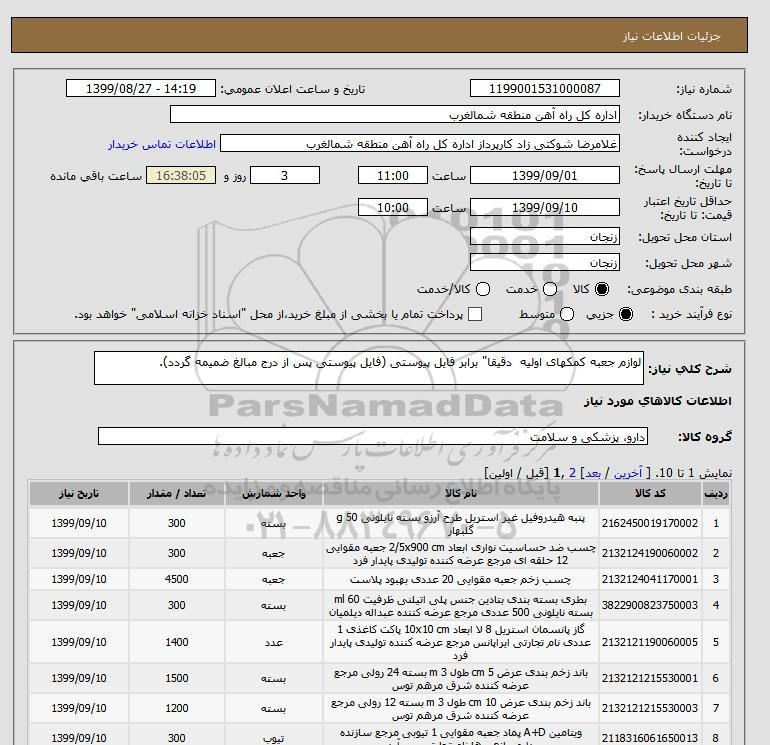Click product code 2132121215530001
The width and height of the screenshot is (770, 745).
point(650,678)
